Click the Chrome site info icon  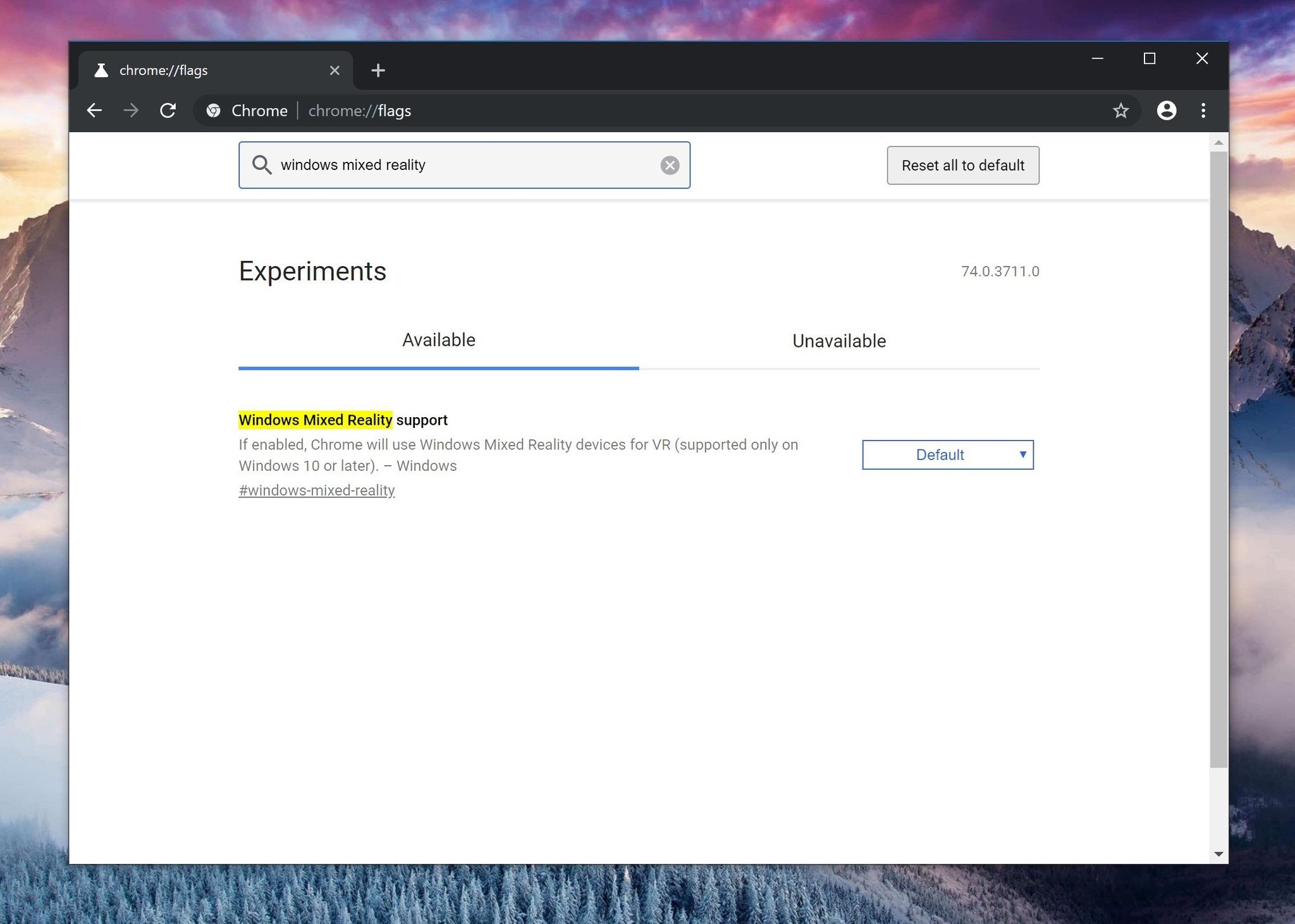tap(214, 111)
